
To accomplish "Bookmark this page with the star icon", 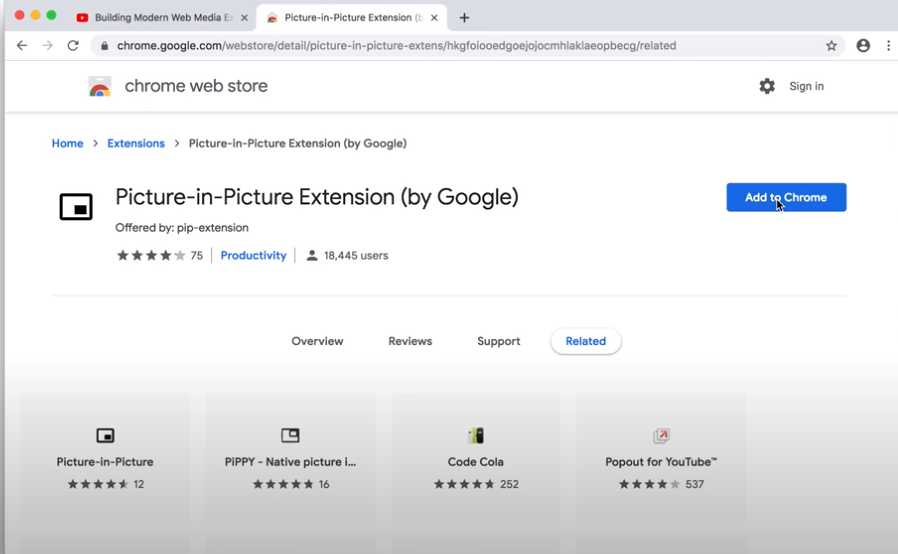I will point(831,45).
